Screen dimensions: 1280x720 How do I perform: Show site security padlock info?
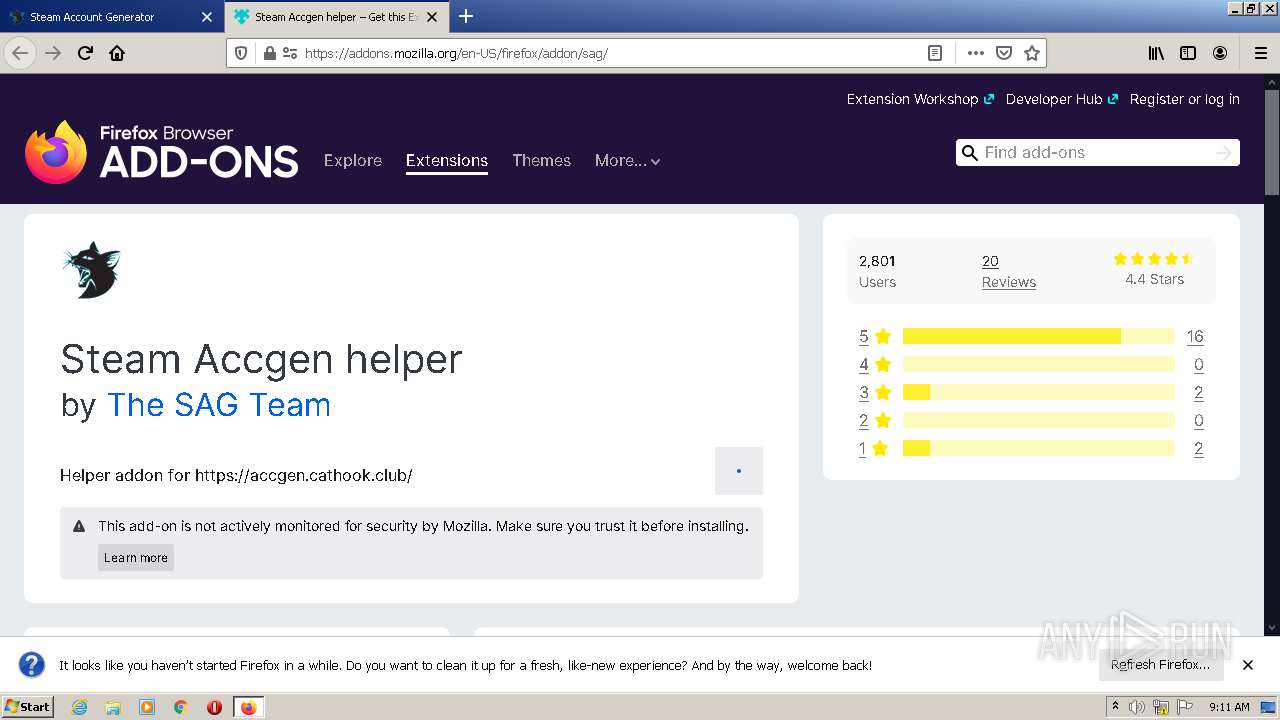pos(269,53)
